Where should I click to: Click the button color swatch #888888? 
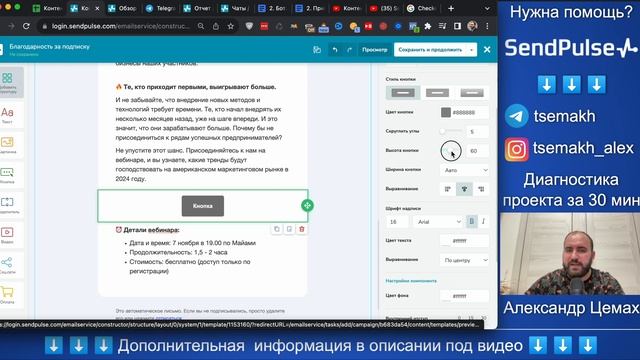click(446, 112)
